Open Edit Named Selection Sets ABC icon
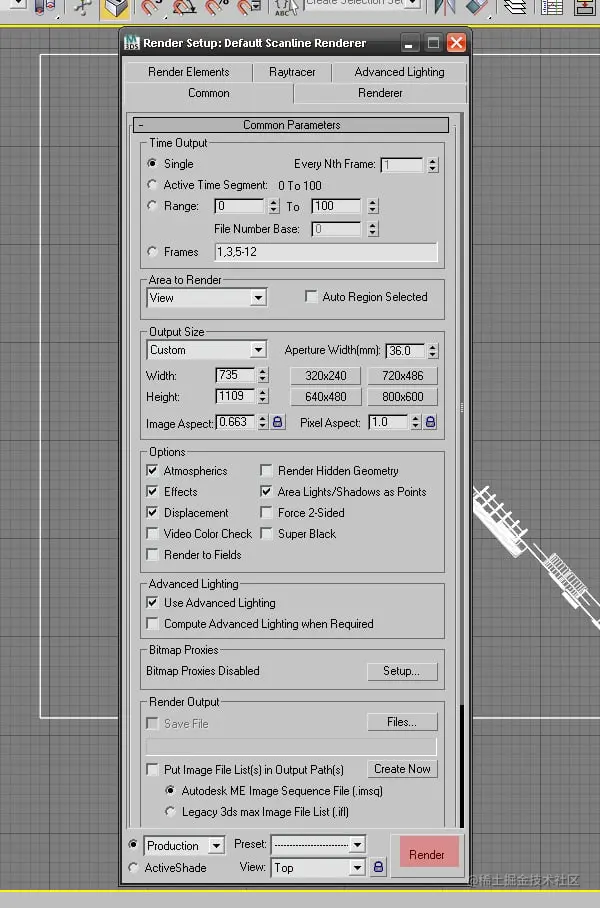600x908 pixels. pyautogui.click(x=286, y=8)
